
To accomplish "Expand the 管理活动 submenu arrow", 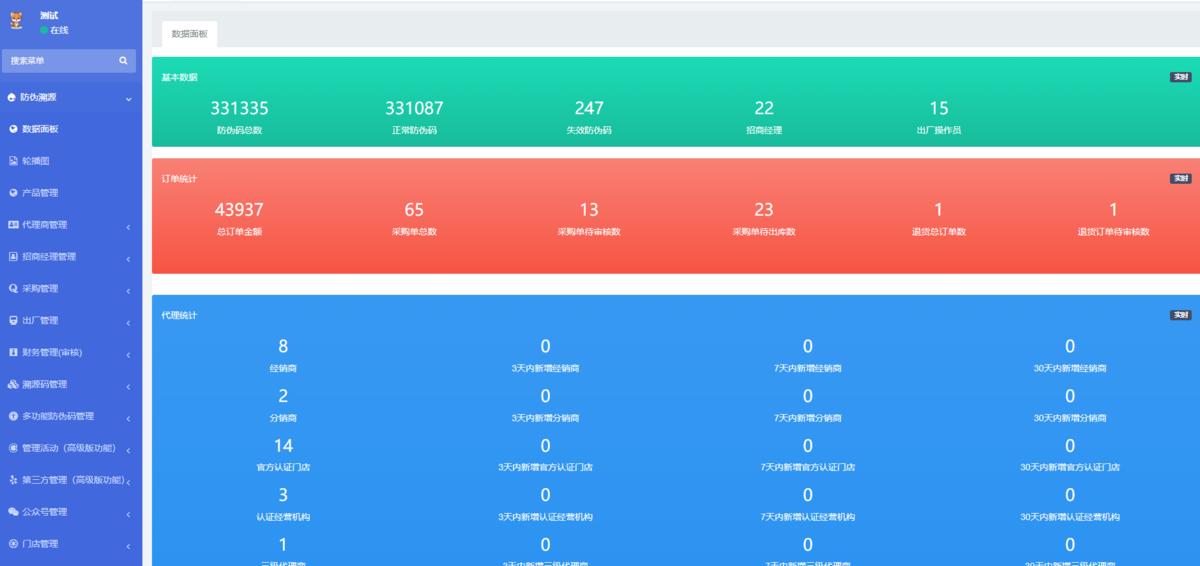I will (x=128, y=450).
